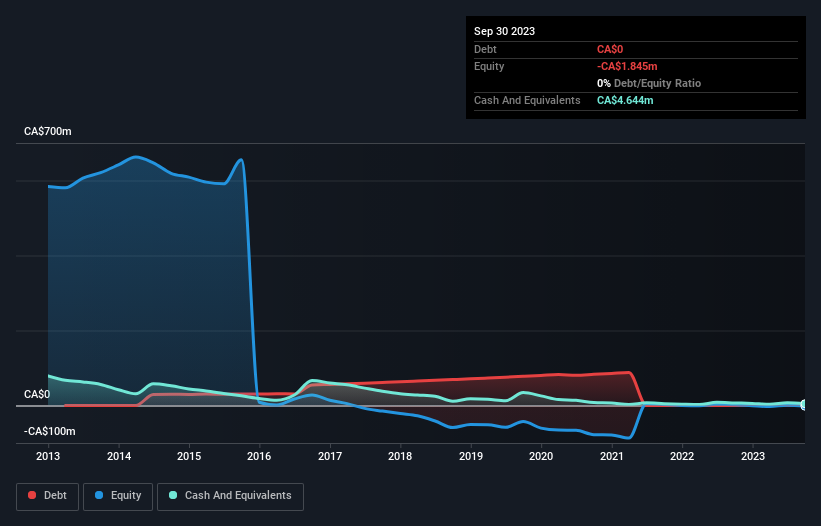Select the endpoint marker at Sep 2023
Image resolution: width=821 pixels, height=526 pixels.
pos(804,405)
